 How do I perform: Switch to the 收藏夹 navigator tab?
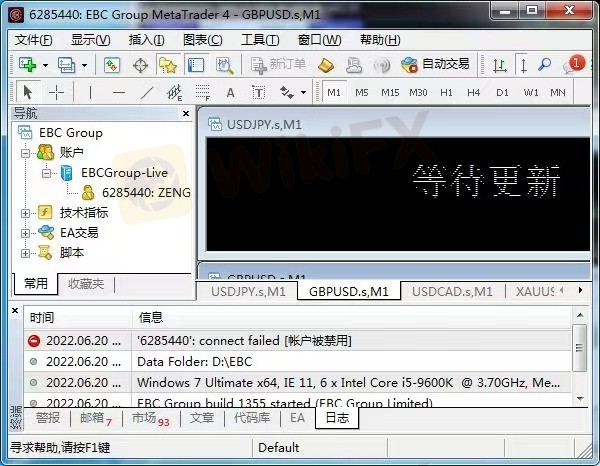(86, 284)
